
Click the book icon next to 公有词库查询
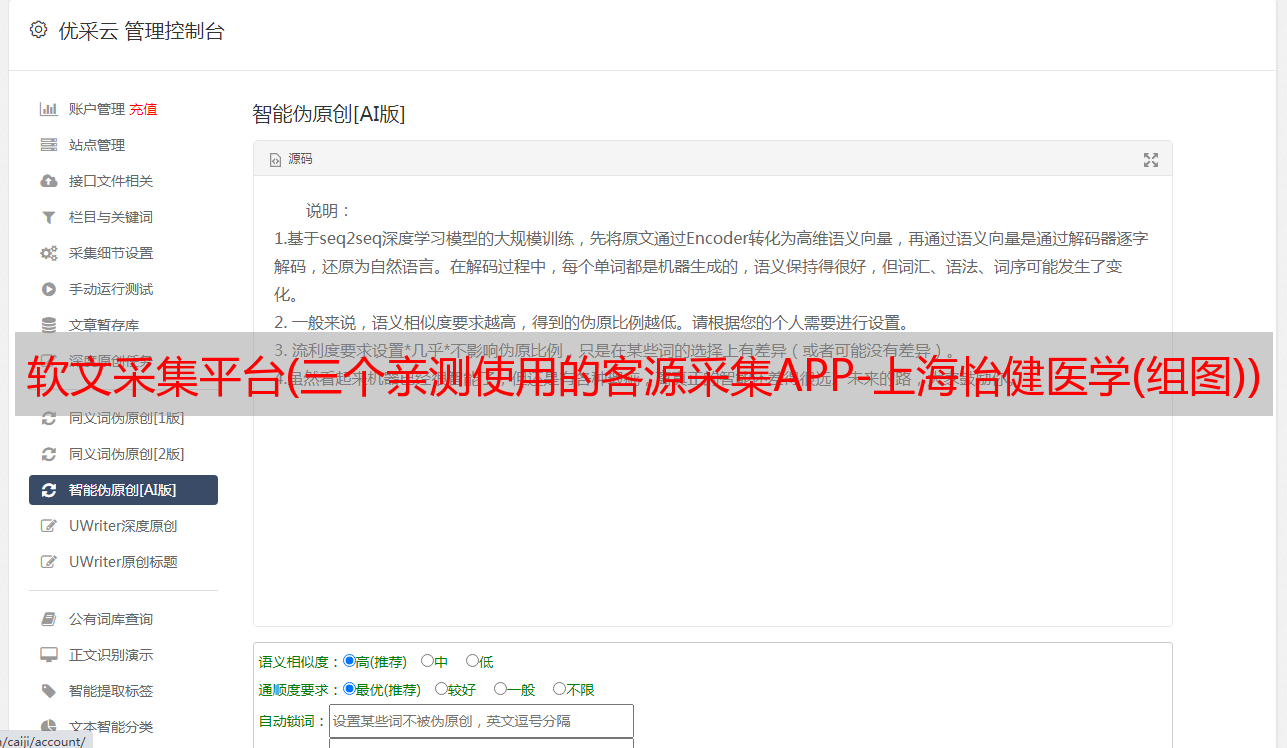48,619
